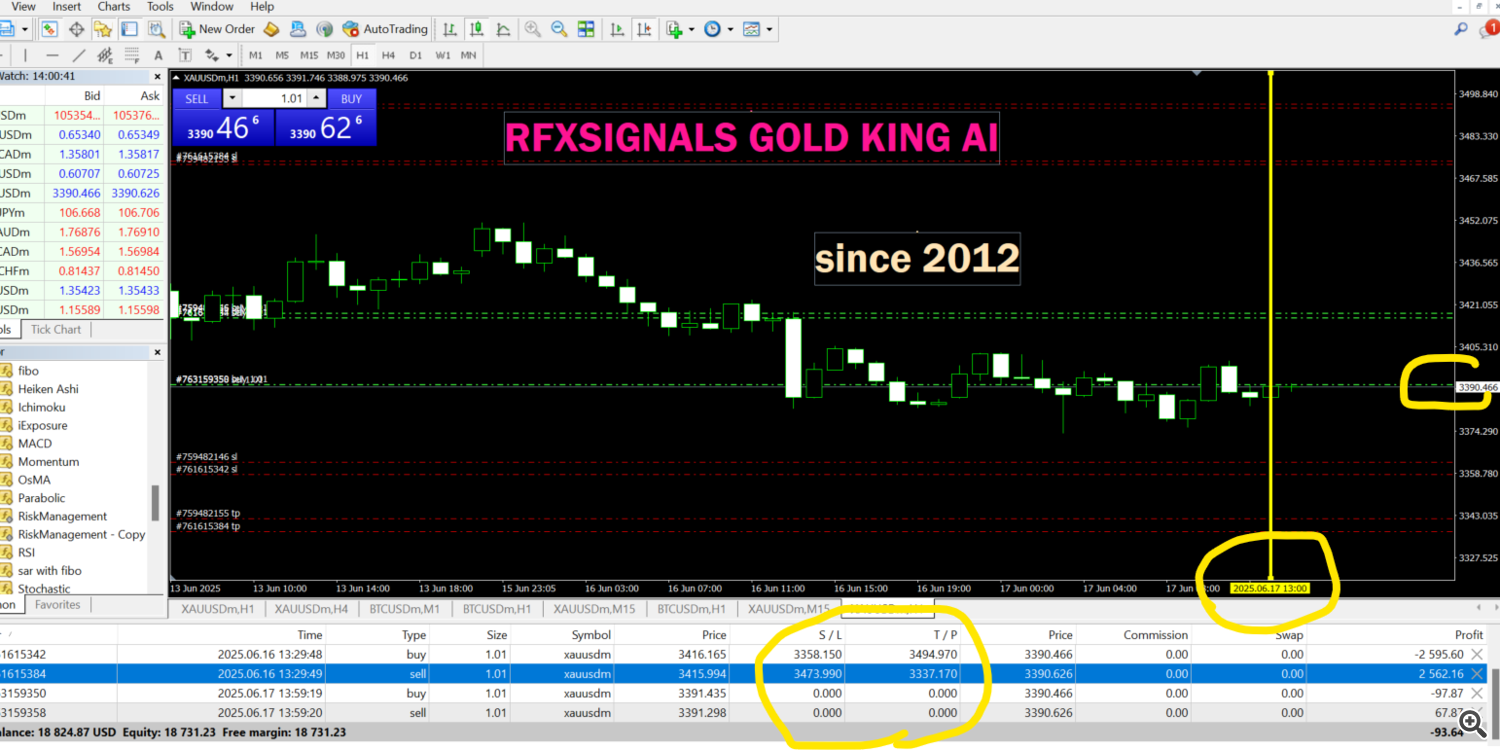Click the one-click BUY button
Screen dimensions: 1500x750
point(351,98)
